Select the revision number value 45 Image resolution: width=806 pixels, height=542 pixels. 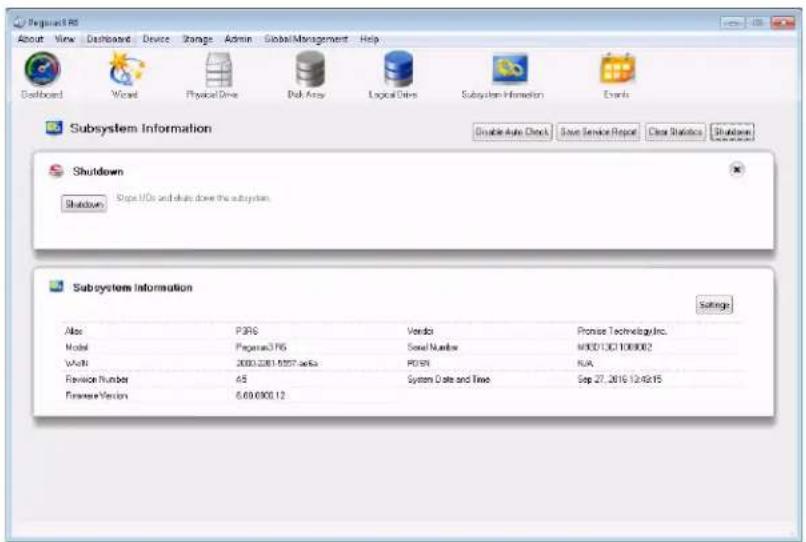pyautogui.click(x=241, y=380)
